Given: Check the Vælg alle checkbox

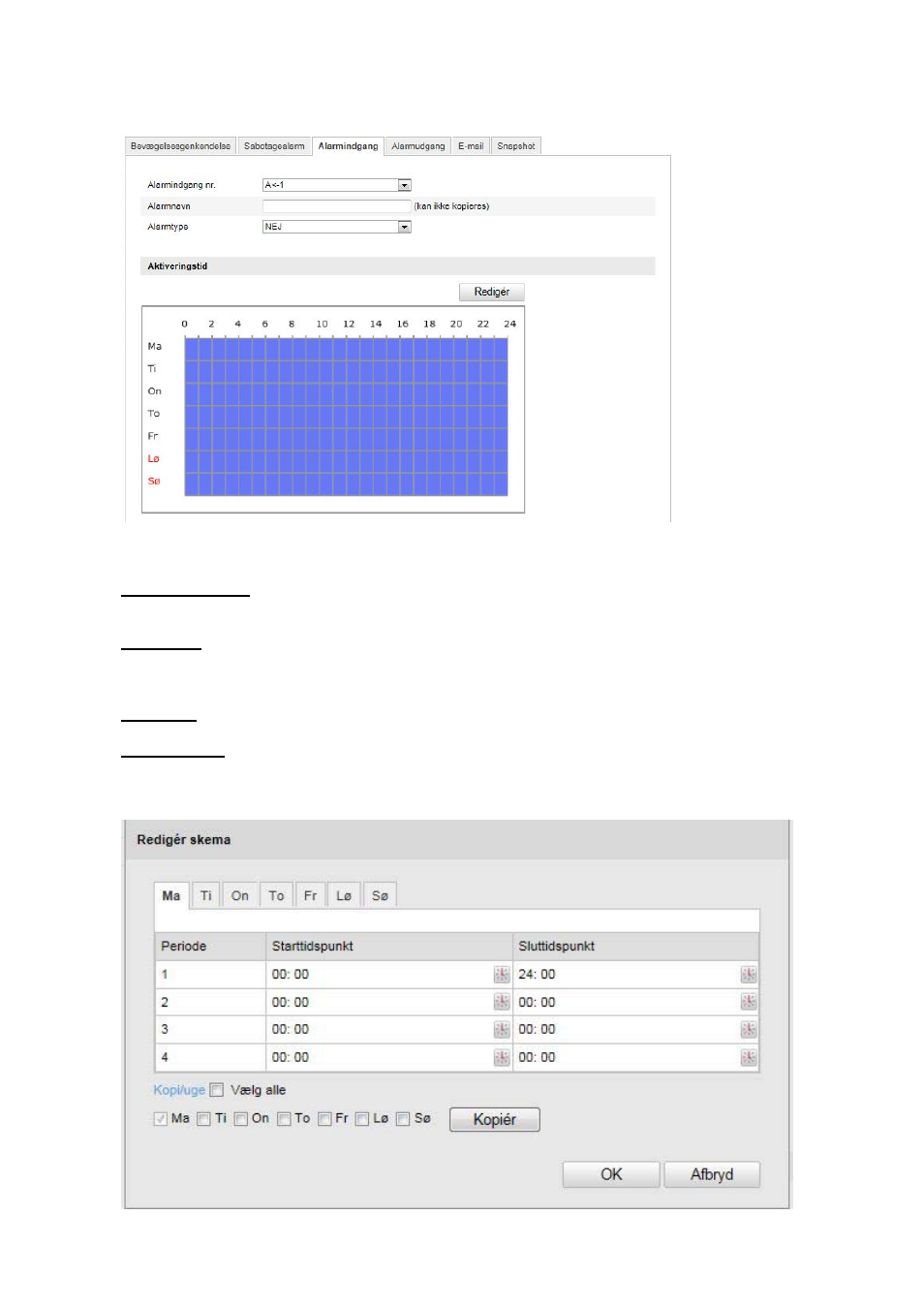Looking at the screenshot, I should pyautogui.click(x=217, y=1090).
